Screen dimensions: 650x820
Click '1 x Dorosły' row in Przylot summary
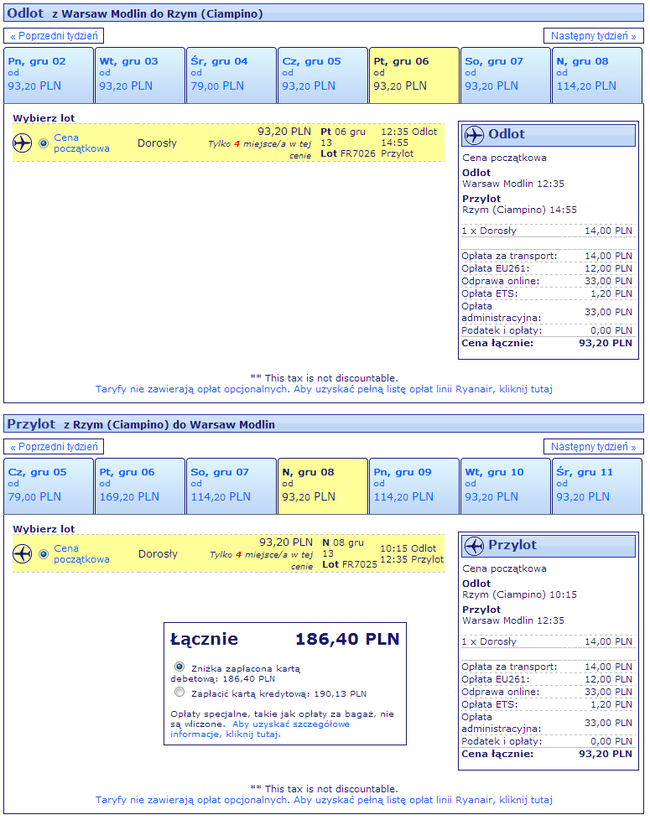pos(547,642)
